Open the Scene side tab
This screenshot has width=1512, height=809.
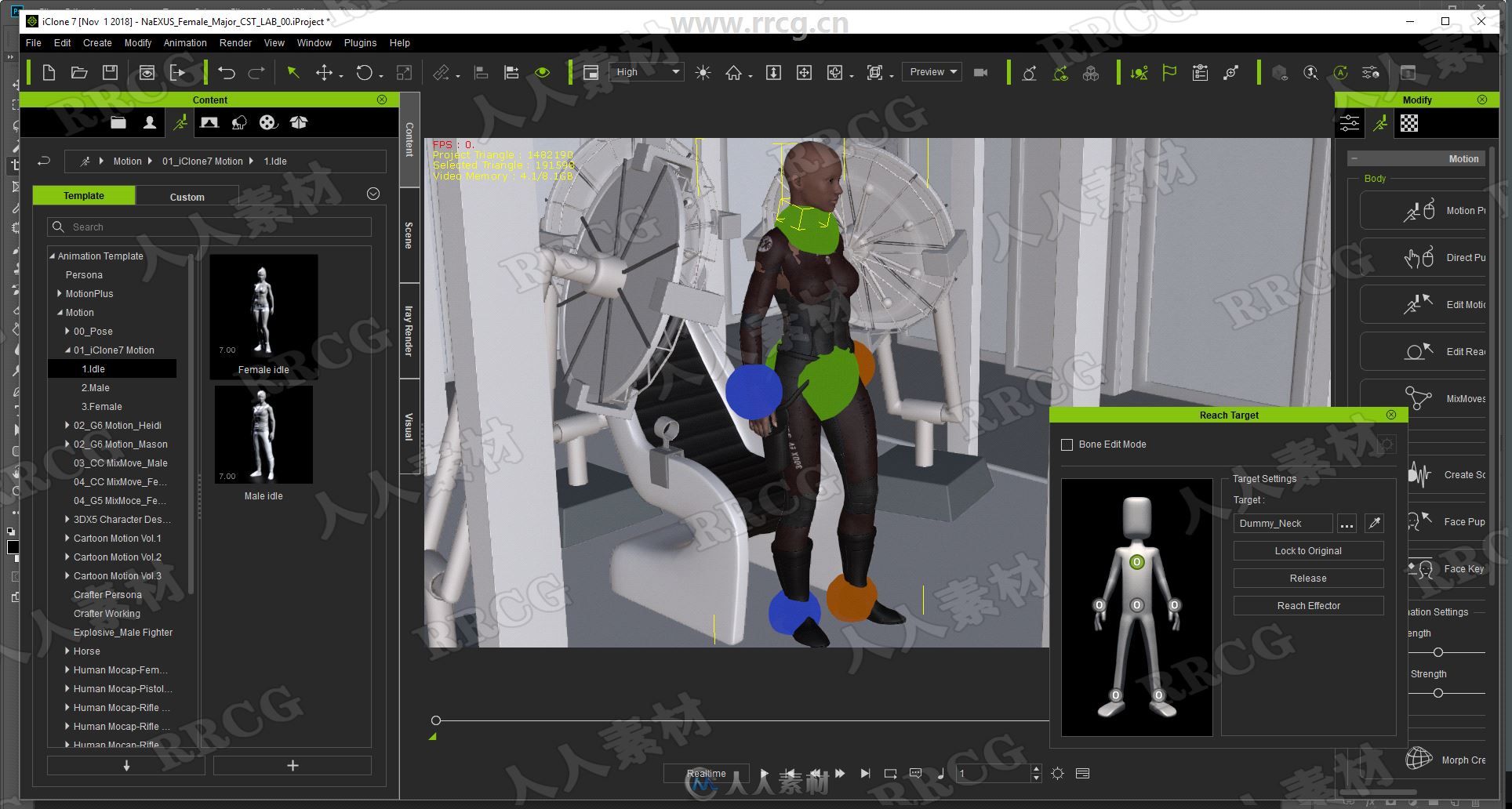[409, 235]
